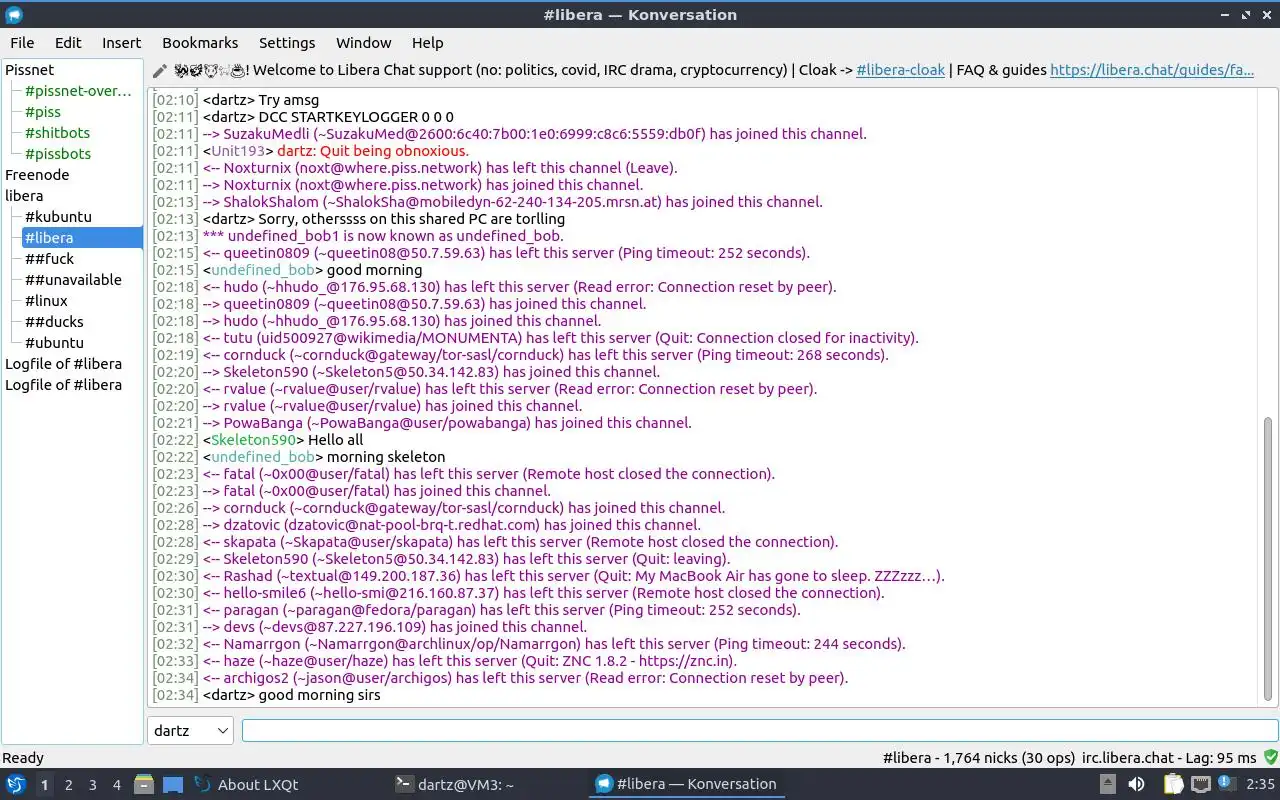Viewport: 1280px width, 800px height.
Task: Switch to the ##unavailable channel
Action: point(73,280)
